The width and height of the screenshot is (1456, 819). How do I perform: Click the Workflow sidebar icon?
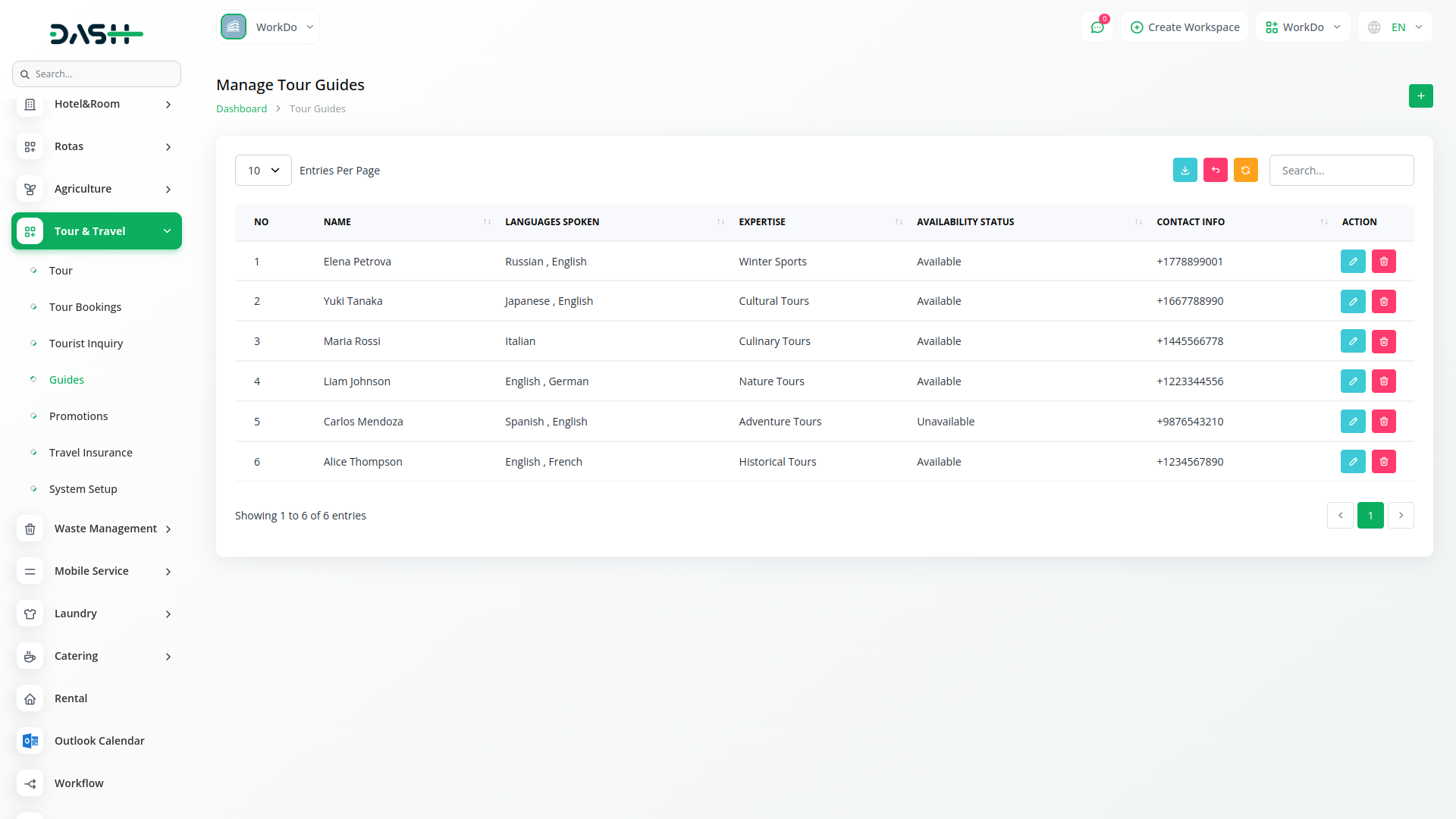(x=30, y=783)
